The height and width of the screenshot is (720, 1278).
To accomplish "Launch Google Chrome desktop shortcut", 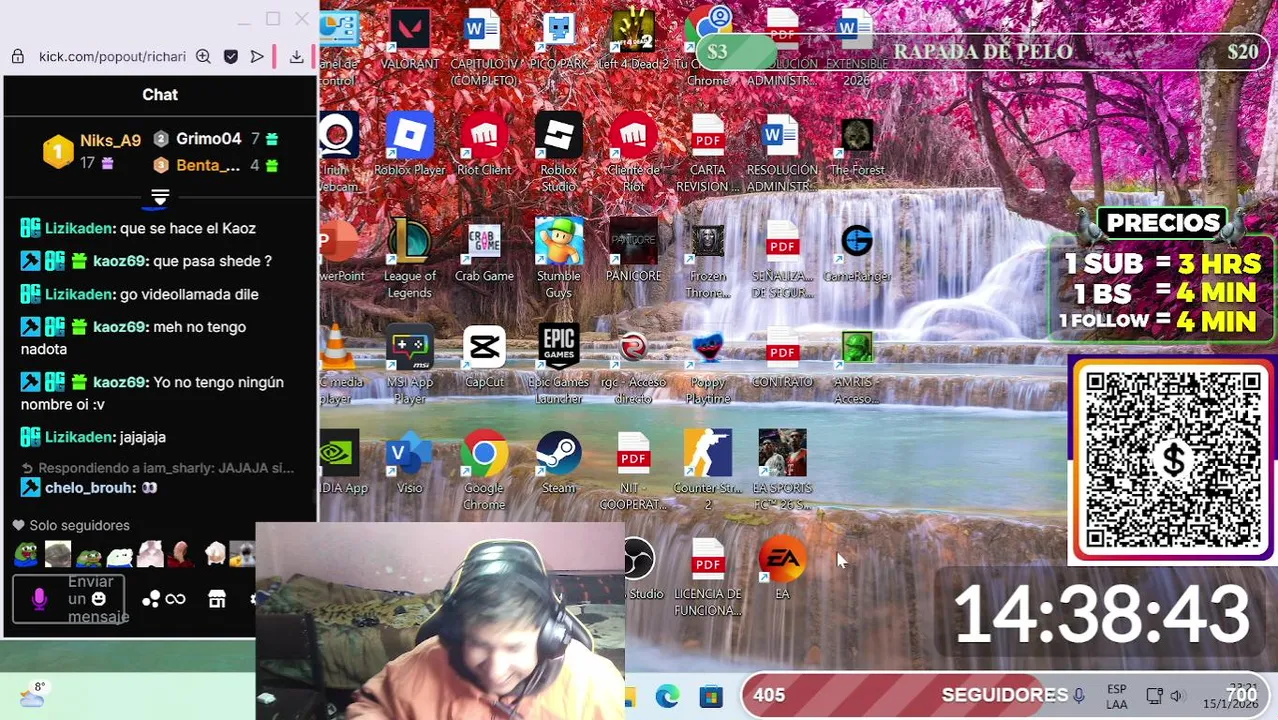I will tap(484, 472).
